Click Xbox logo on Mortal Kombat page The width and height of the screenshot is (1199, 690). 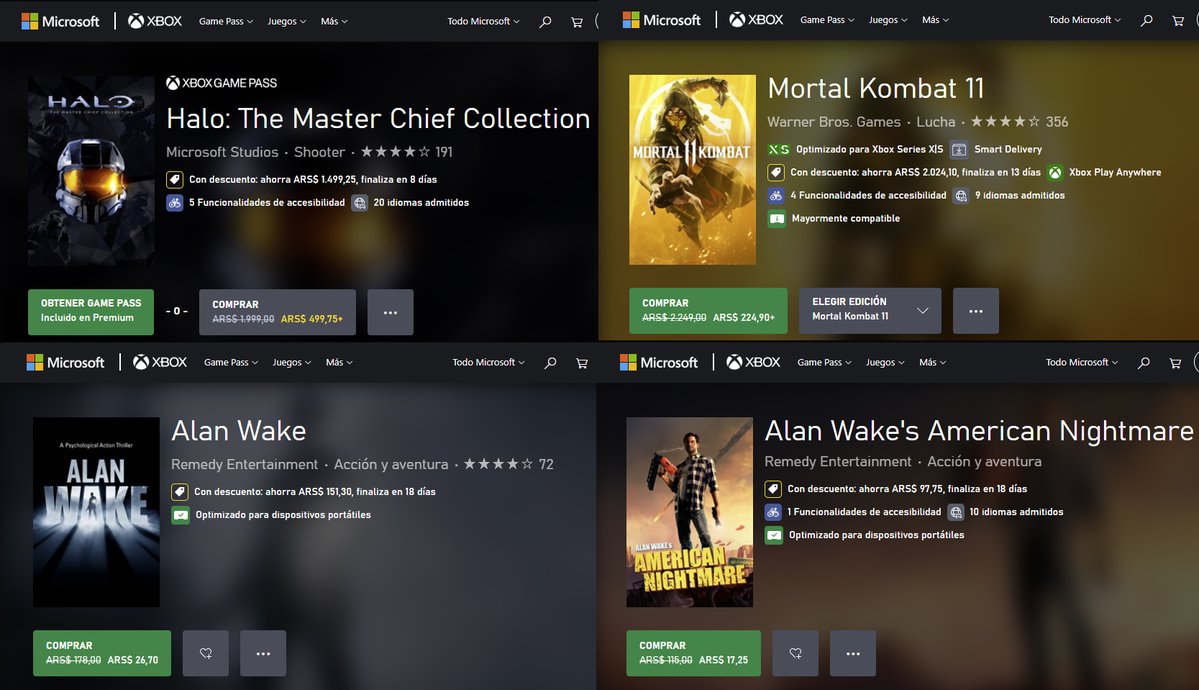[756, 20]
